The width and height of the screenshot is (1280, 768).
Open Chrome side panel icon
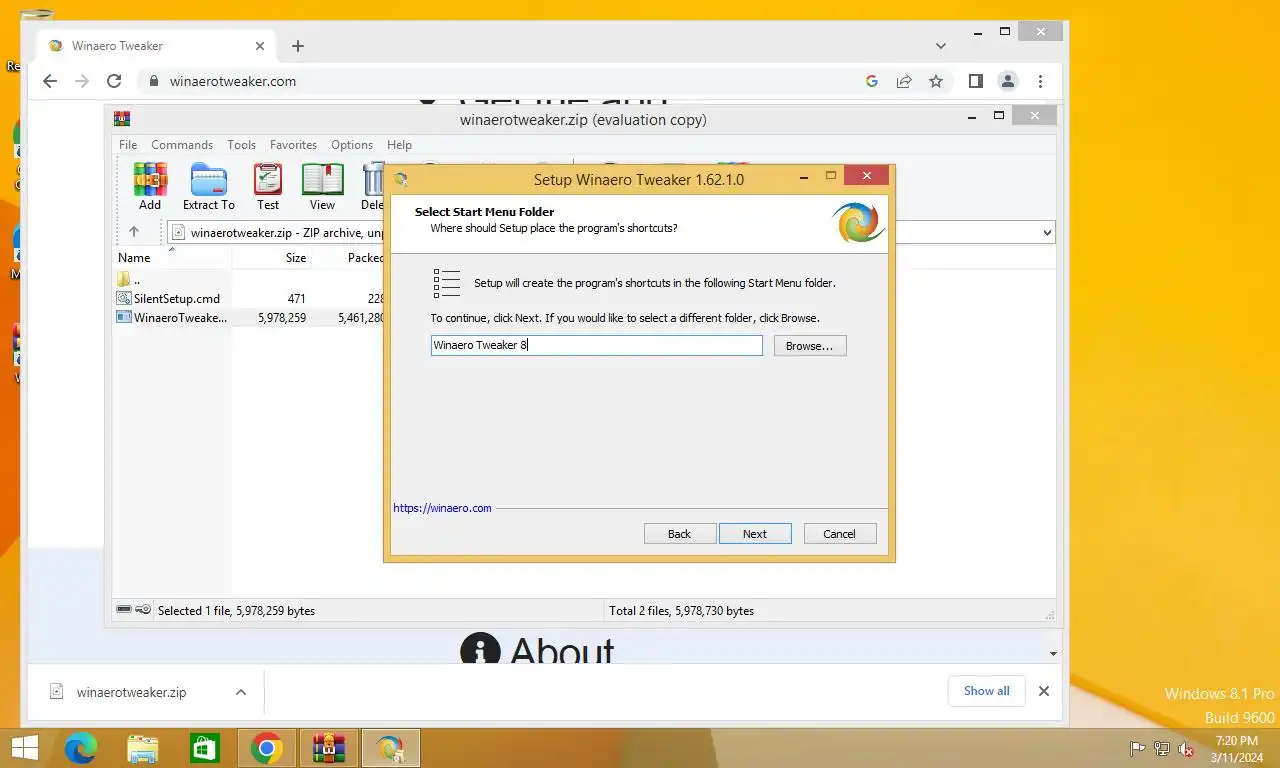pos(976,81)
